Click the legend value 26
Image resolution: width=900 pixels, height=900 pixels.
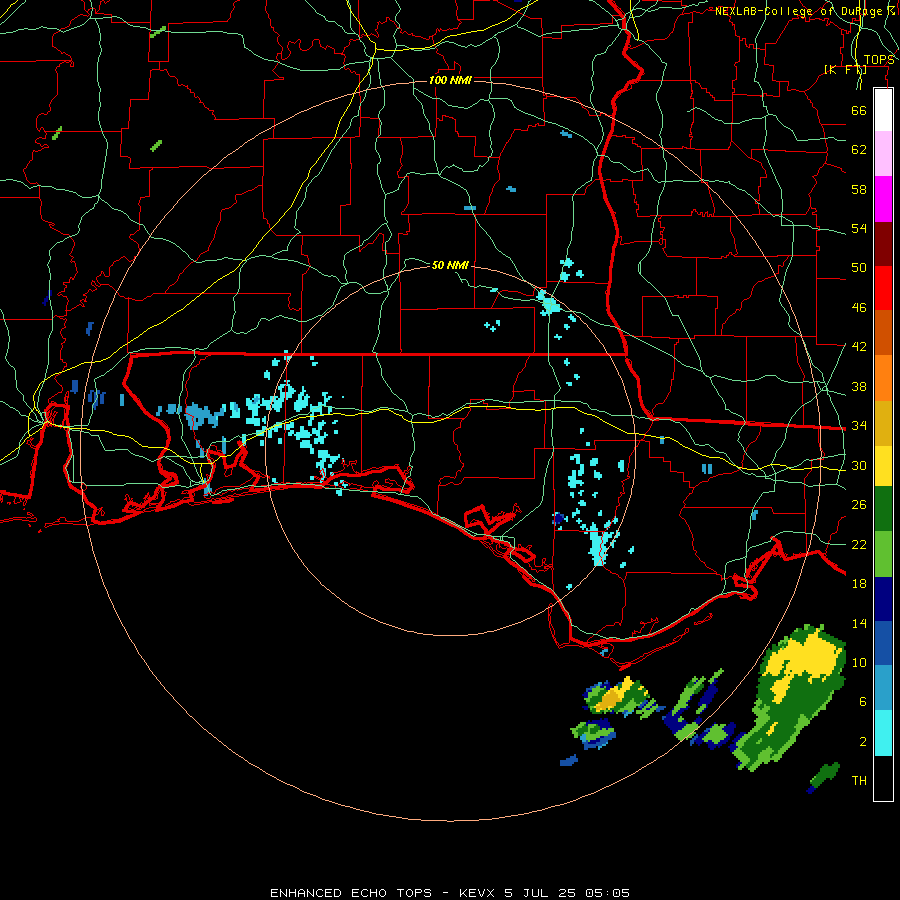click(x=859, y=505)
